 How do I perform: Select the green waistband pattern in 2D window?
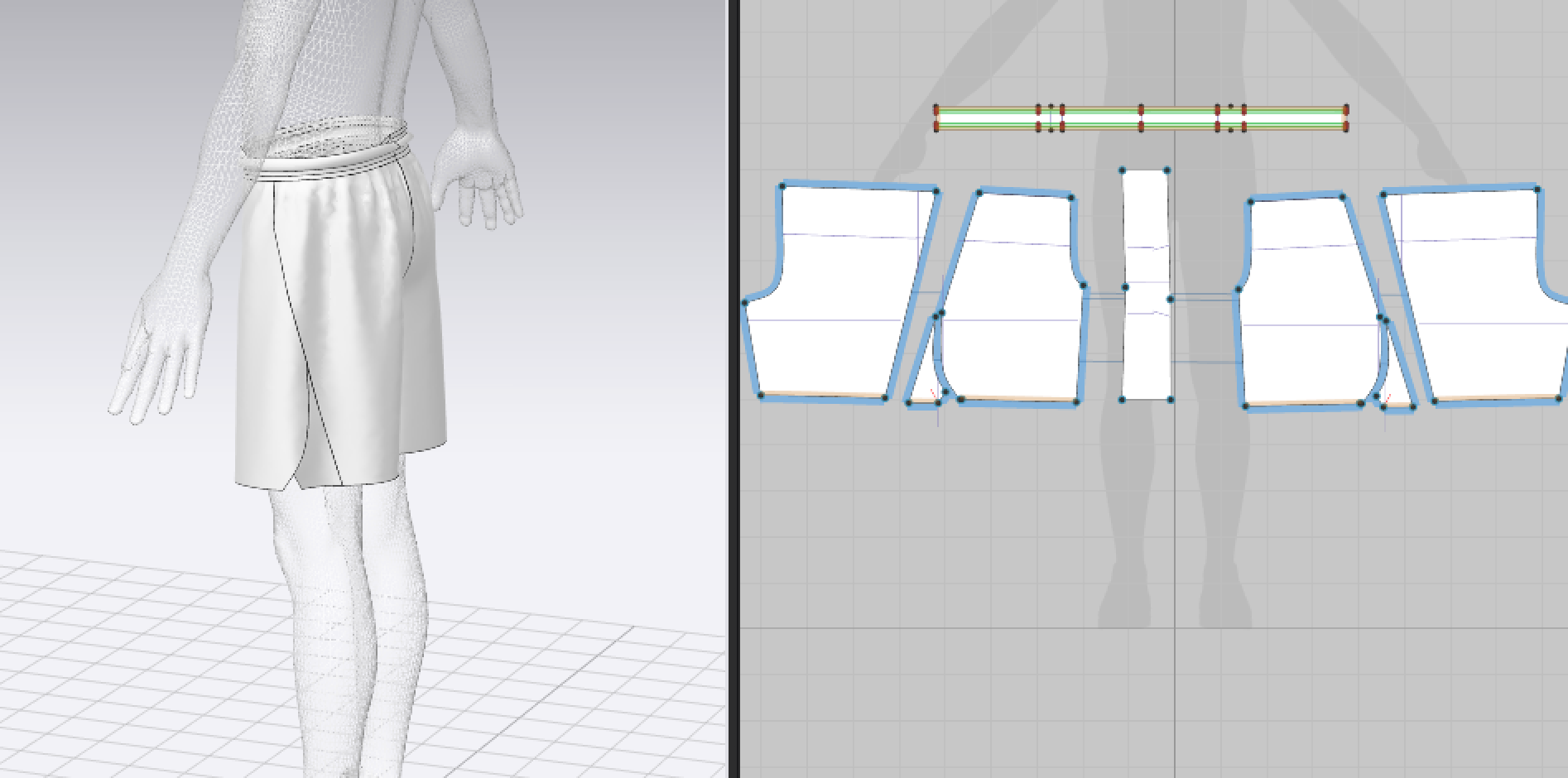point(1141,118)
